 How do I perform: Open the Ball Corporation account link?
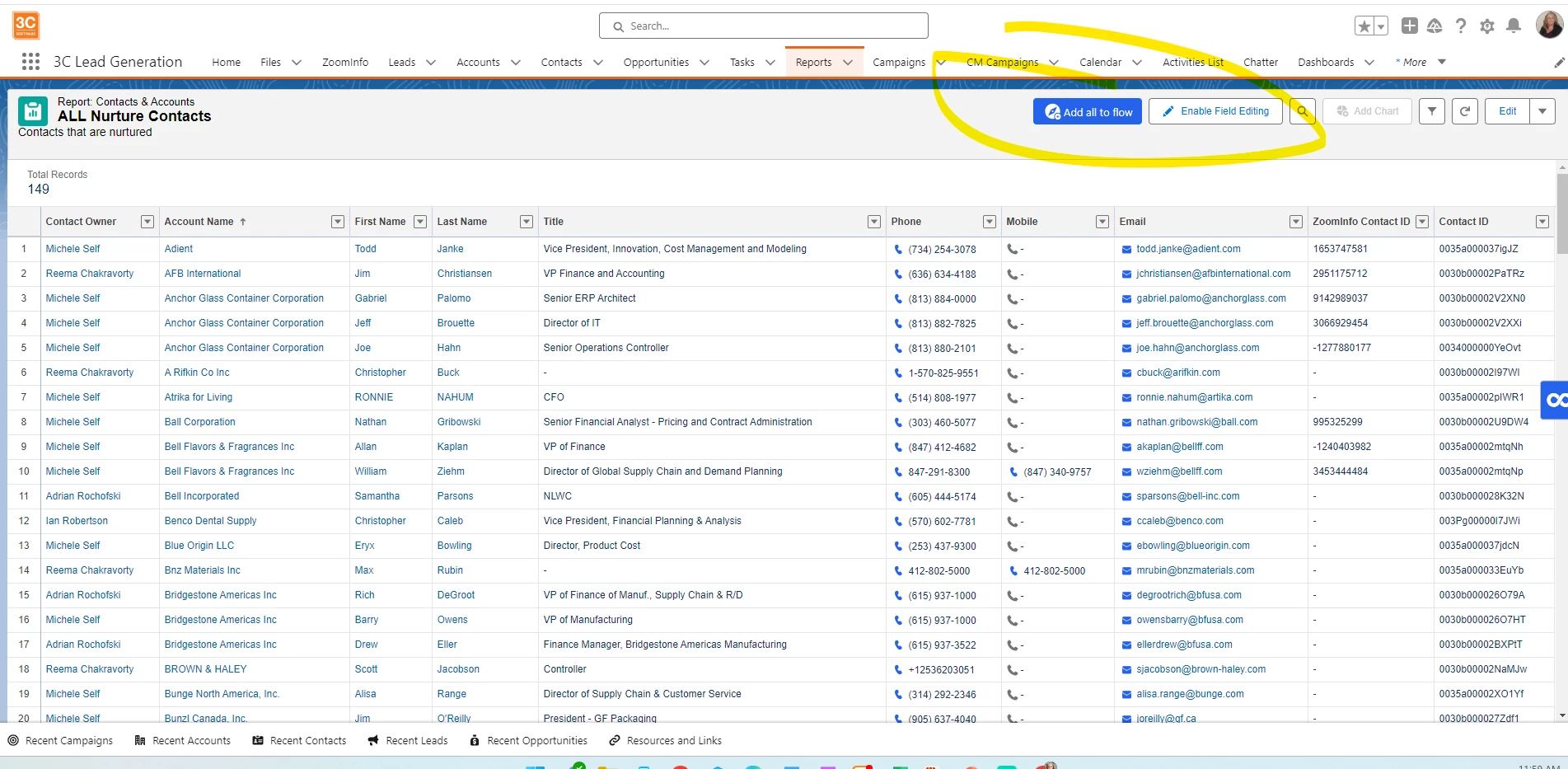[200, 422]
